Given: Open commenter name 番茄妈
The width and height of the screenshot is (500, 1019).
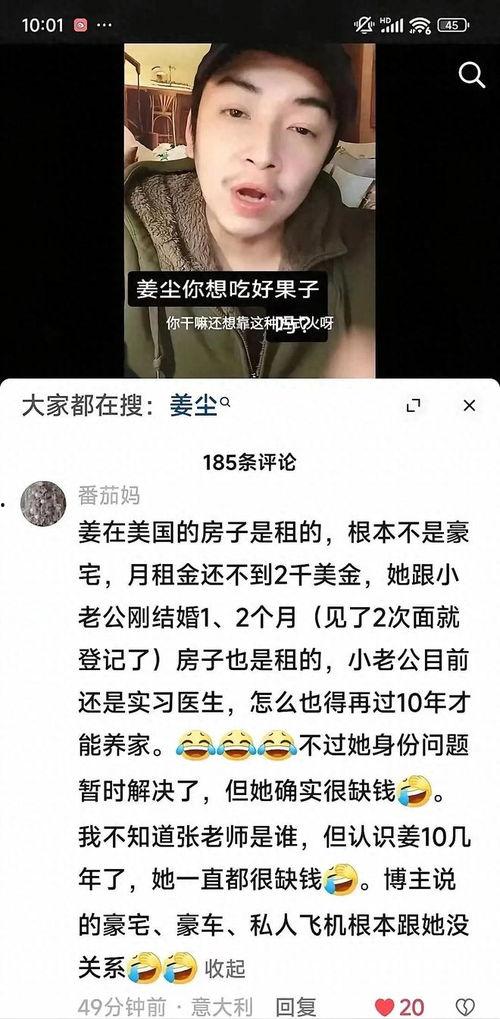Looking at the screenshot, I should [x=109, y=496].
